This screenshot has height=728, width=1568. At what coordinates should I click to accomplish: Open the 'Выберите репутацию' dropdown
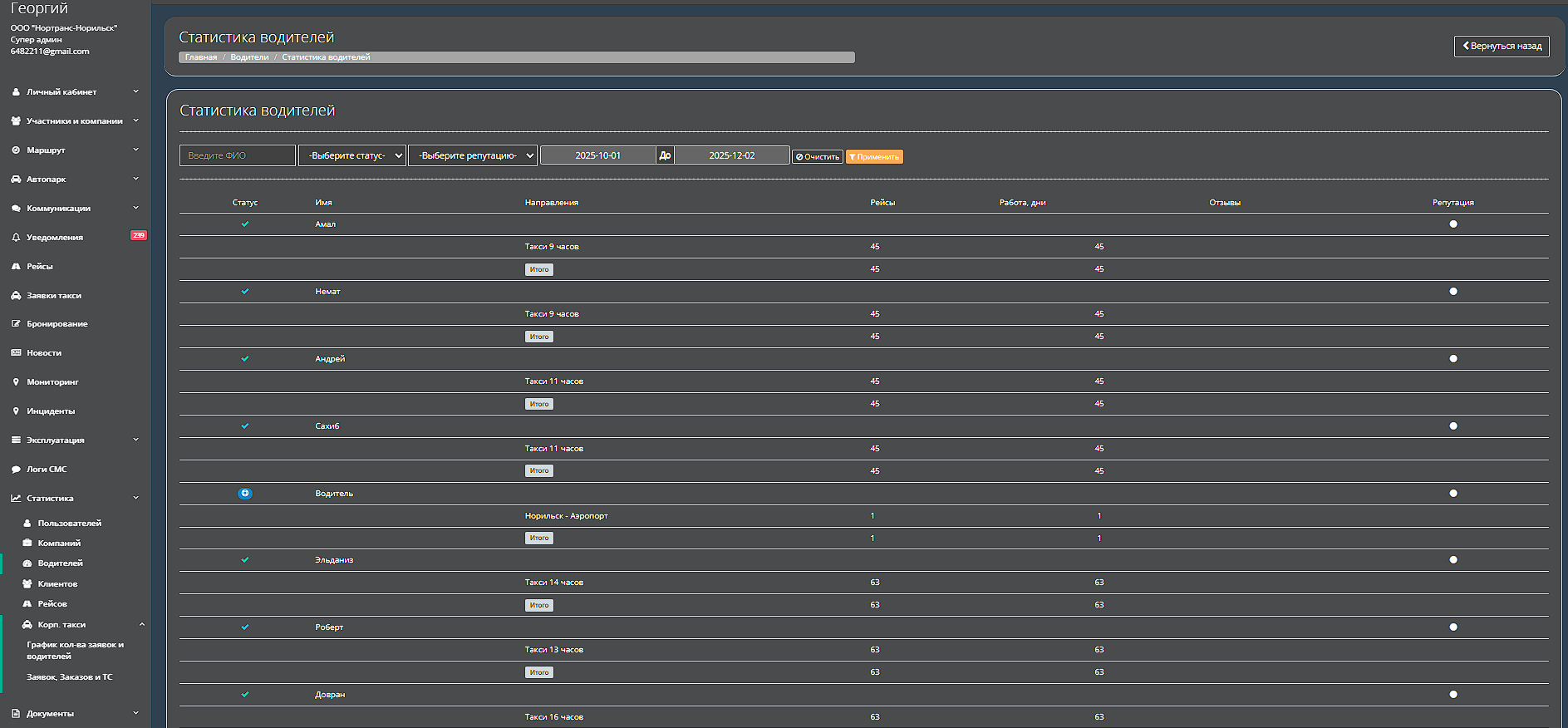(x=473, y=155)
